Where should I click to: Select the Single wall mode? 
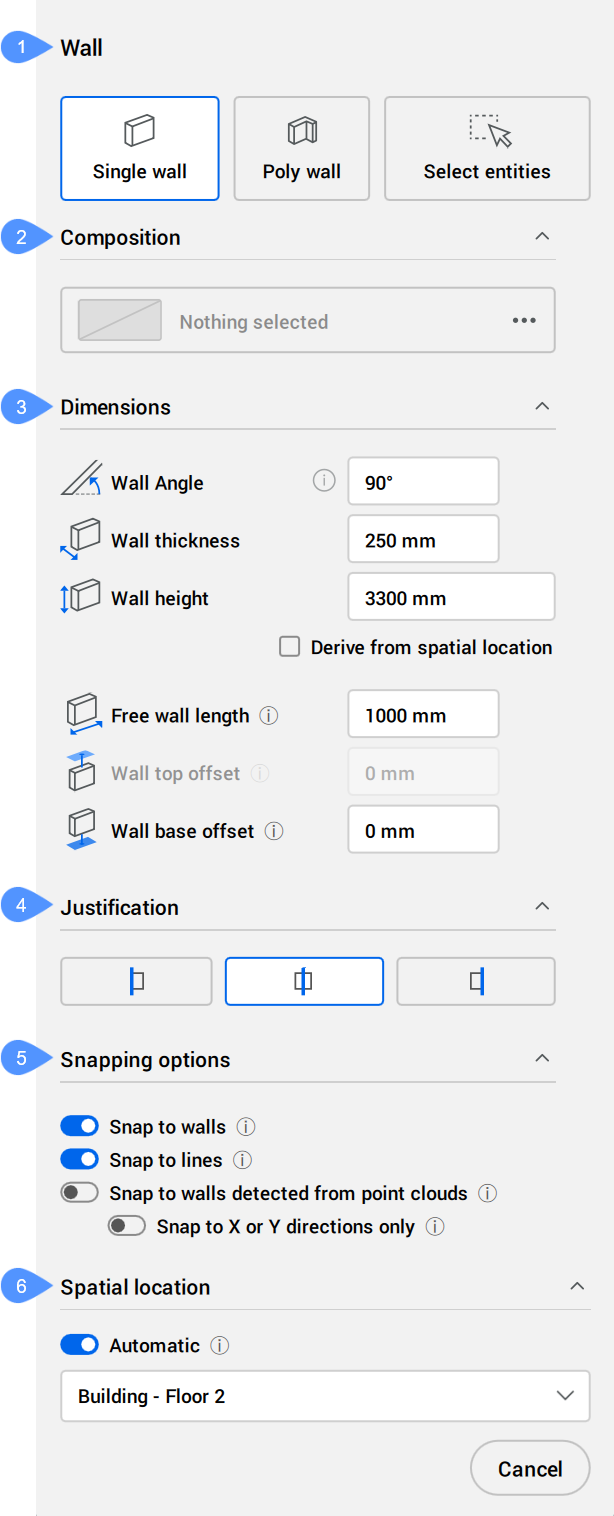tap(139, 149)
